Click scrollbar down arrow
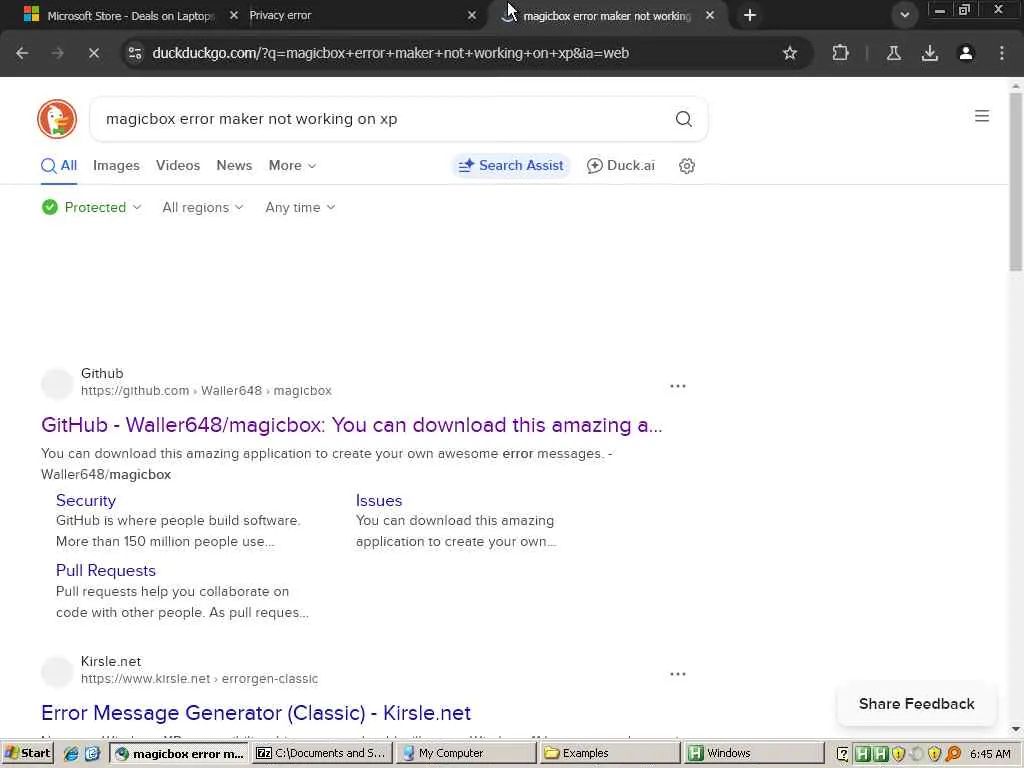The height and width of the screenshot is (768, 1024). click(1016, 729)
